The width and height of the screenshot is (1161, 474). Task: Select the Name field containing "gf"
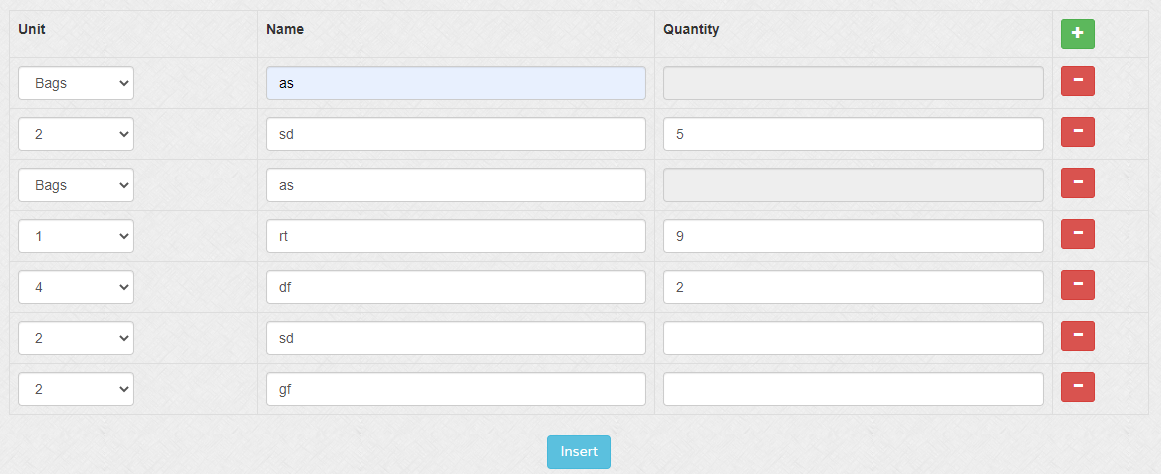pyautogui.click(x=455, y=389)
